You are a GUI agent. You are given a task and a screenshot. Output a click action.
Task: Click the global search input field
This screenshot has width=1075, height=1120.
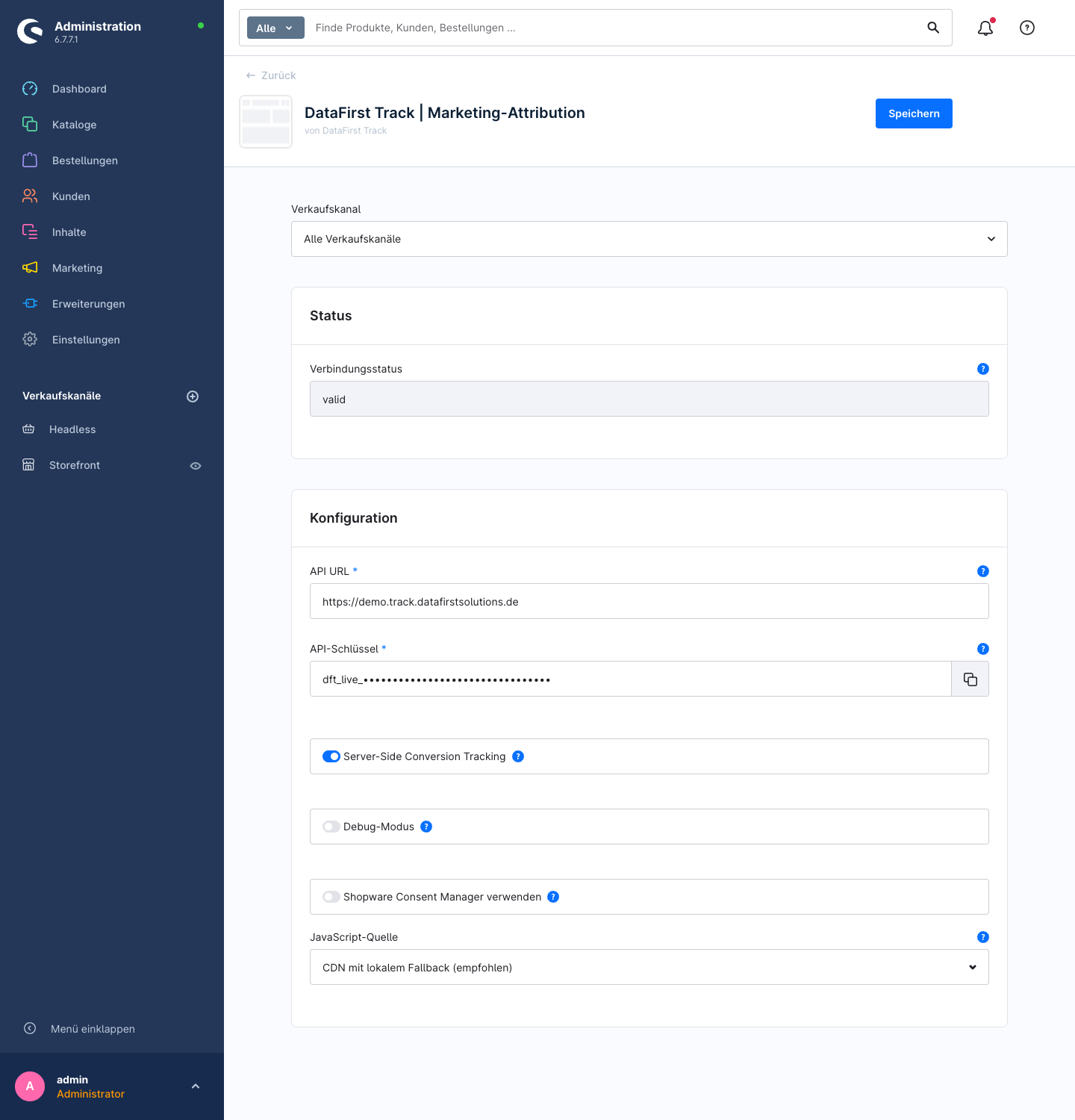pyautogui.click(x=612, y=28)
